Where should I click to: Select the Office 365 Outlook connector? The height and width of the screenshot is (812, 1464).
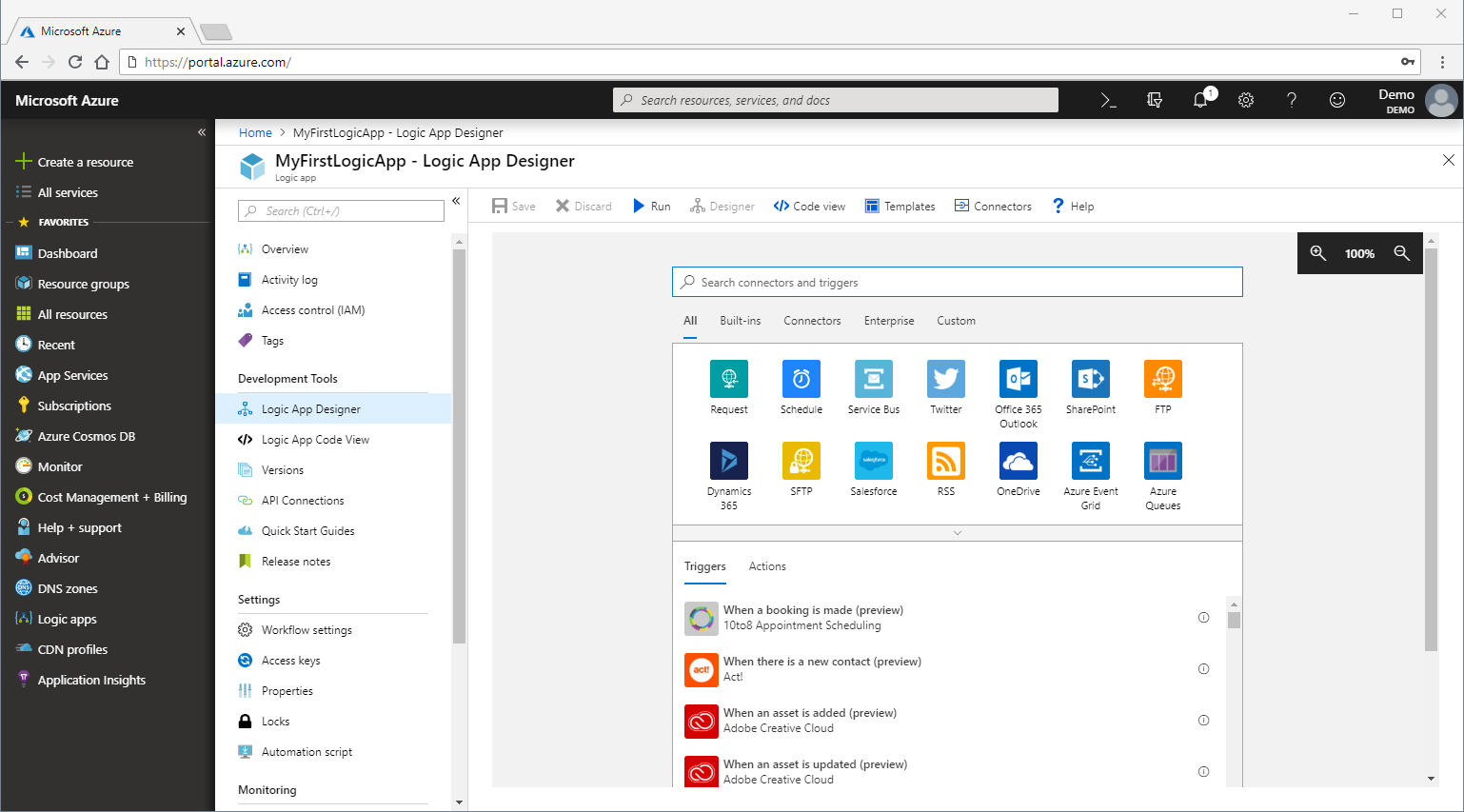(1019, 379)
